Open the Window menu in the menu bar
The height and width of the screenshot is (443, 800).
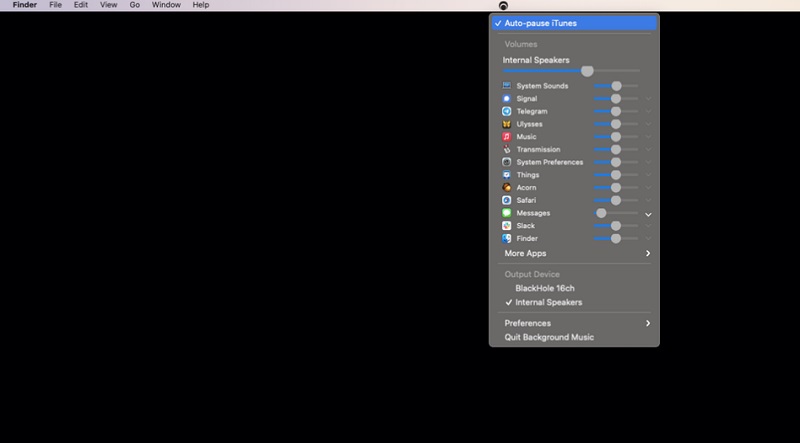tap(167, 5)
